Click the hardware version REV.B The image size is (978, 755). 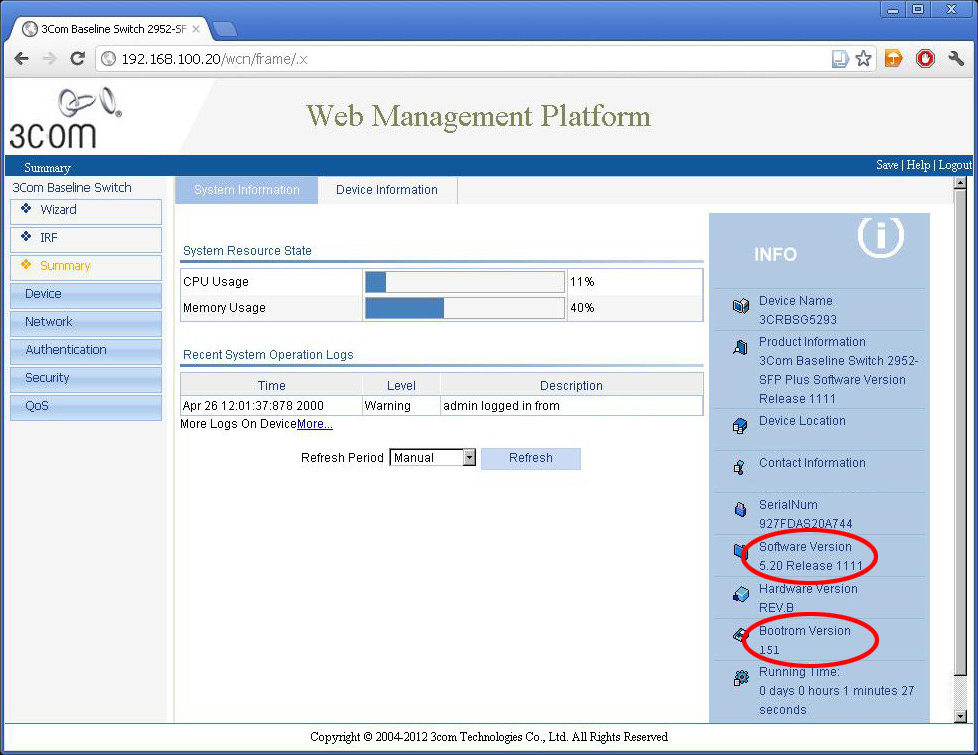[x=776, y=607]
